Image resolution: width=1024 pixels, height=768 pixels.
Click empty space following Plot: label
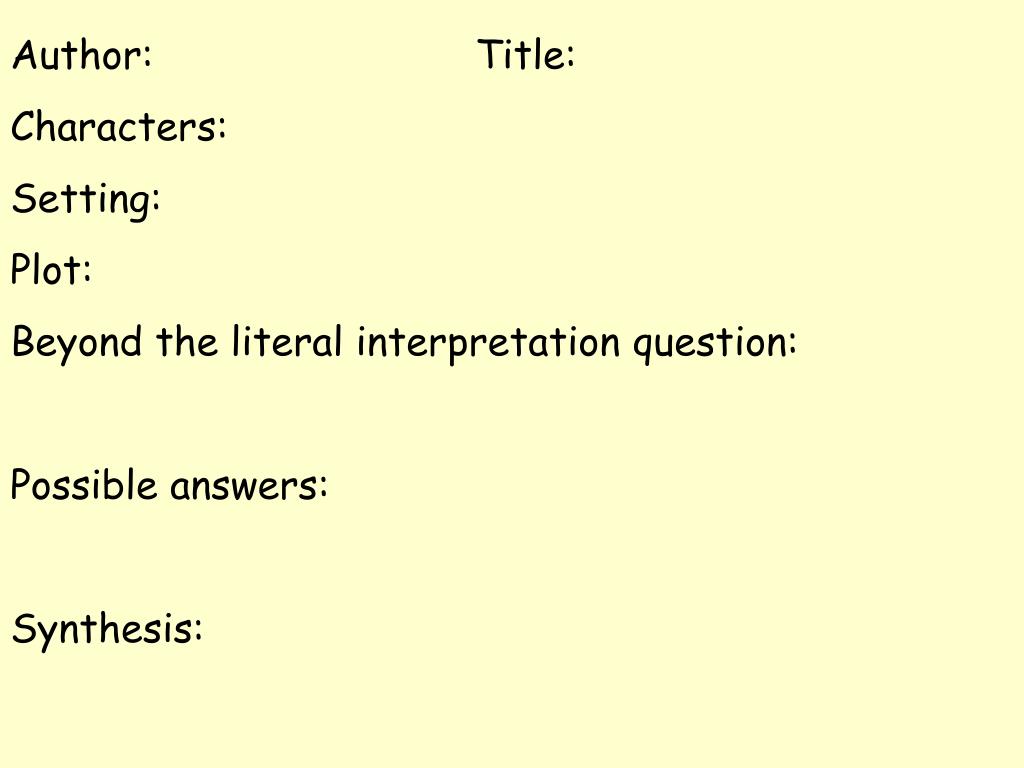tap(555, 268)
